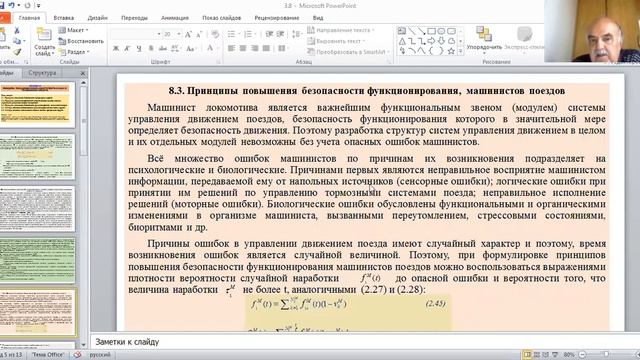Select the green second slide thumbnail

coord(38,157)
